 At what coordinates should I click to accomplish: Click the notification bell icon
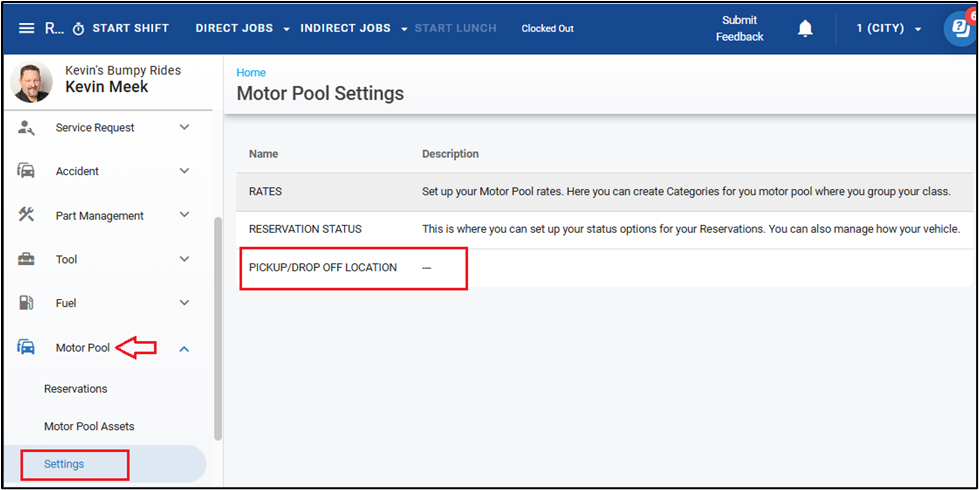(x=805, y=28)
